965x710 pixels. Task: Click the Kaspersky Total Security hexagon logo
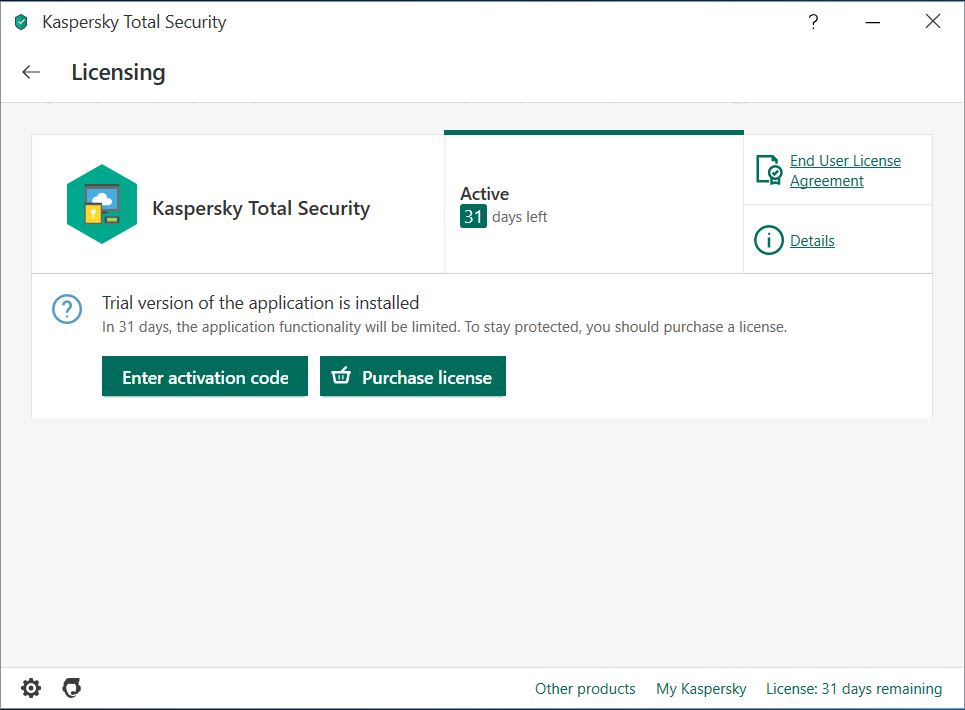pos(102,204)
